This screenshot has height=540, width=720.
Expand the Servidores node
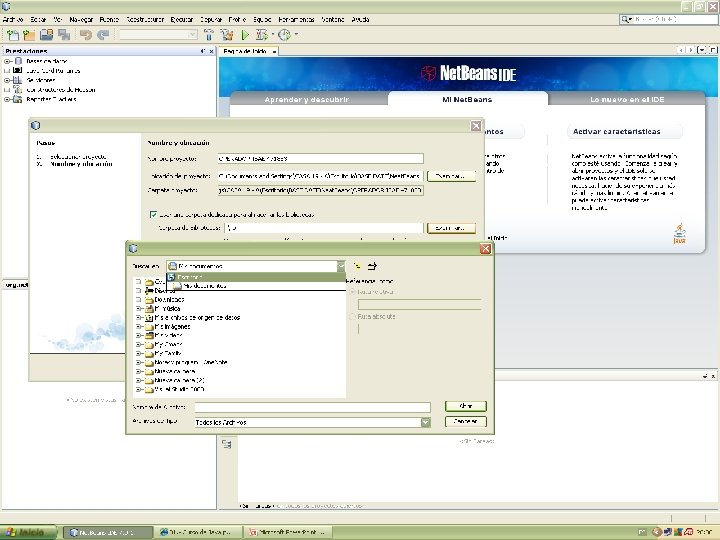7,80
